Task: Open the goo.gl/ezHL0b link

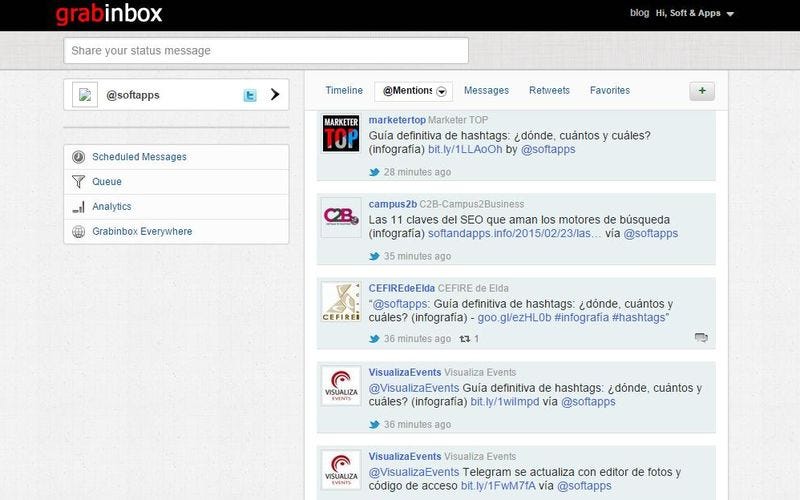Action: (x=514, y=318)
